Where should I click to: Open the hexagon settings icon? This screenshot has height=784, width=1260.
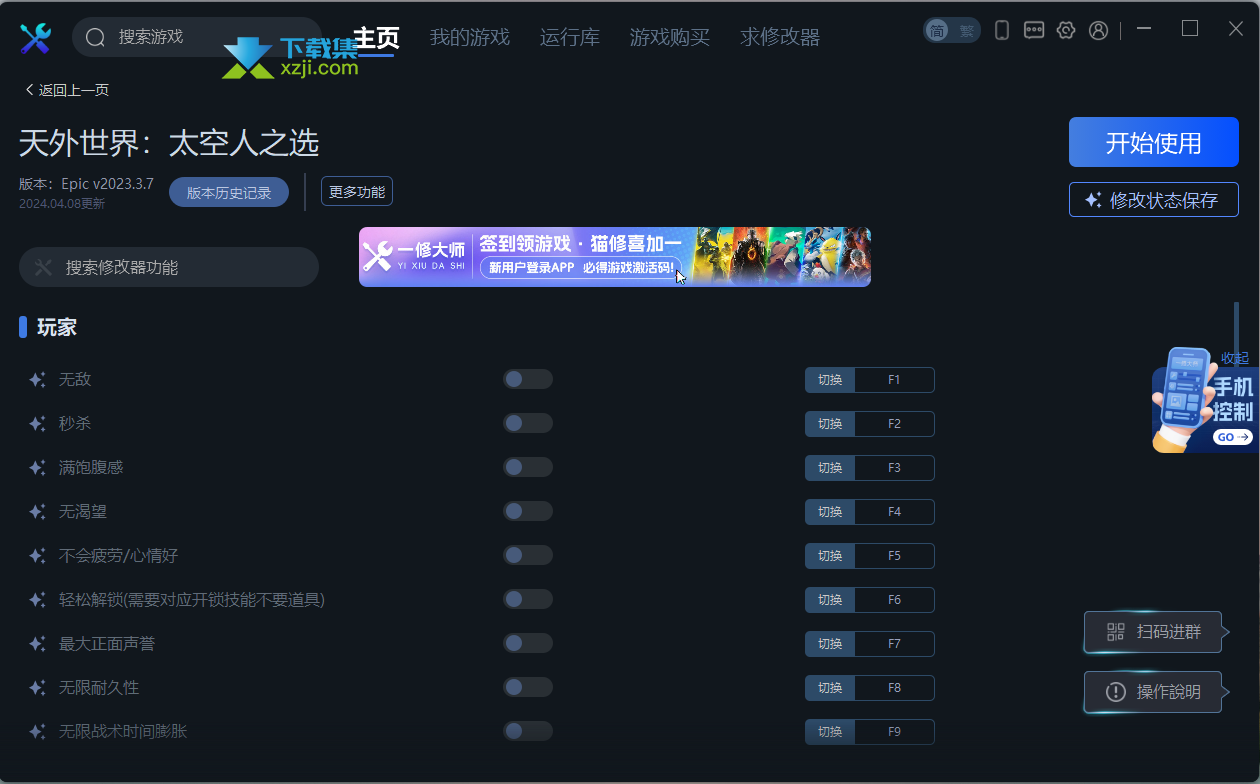click(1066, 30)
